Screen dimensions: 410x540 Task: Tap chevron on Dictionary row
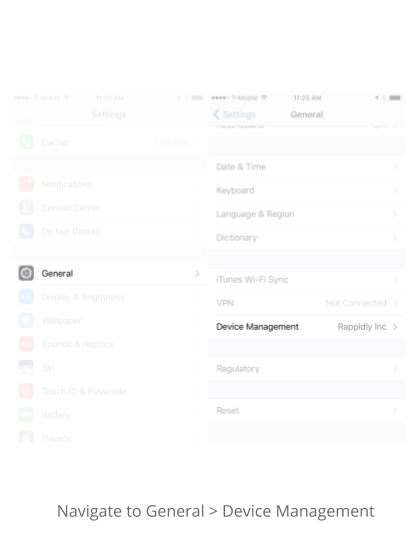click(395, 238)
